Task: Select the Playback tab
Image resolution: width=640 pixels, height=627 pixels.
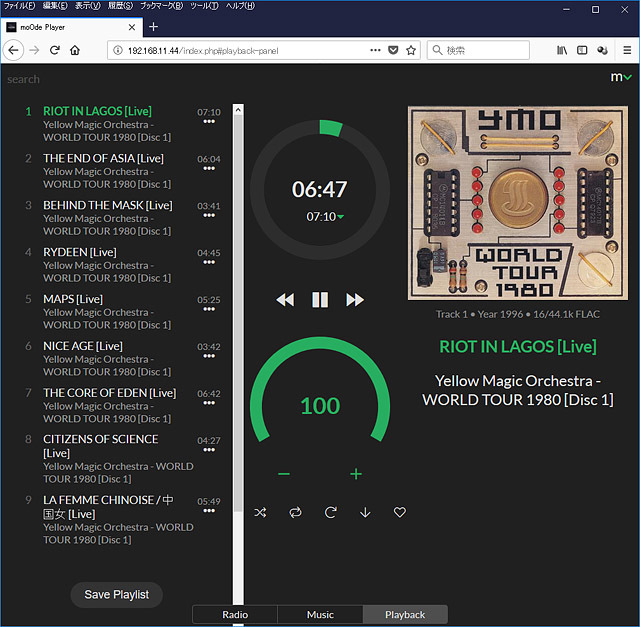Action: click(x=405, y=614)
